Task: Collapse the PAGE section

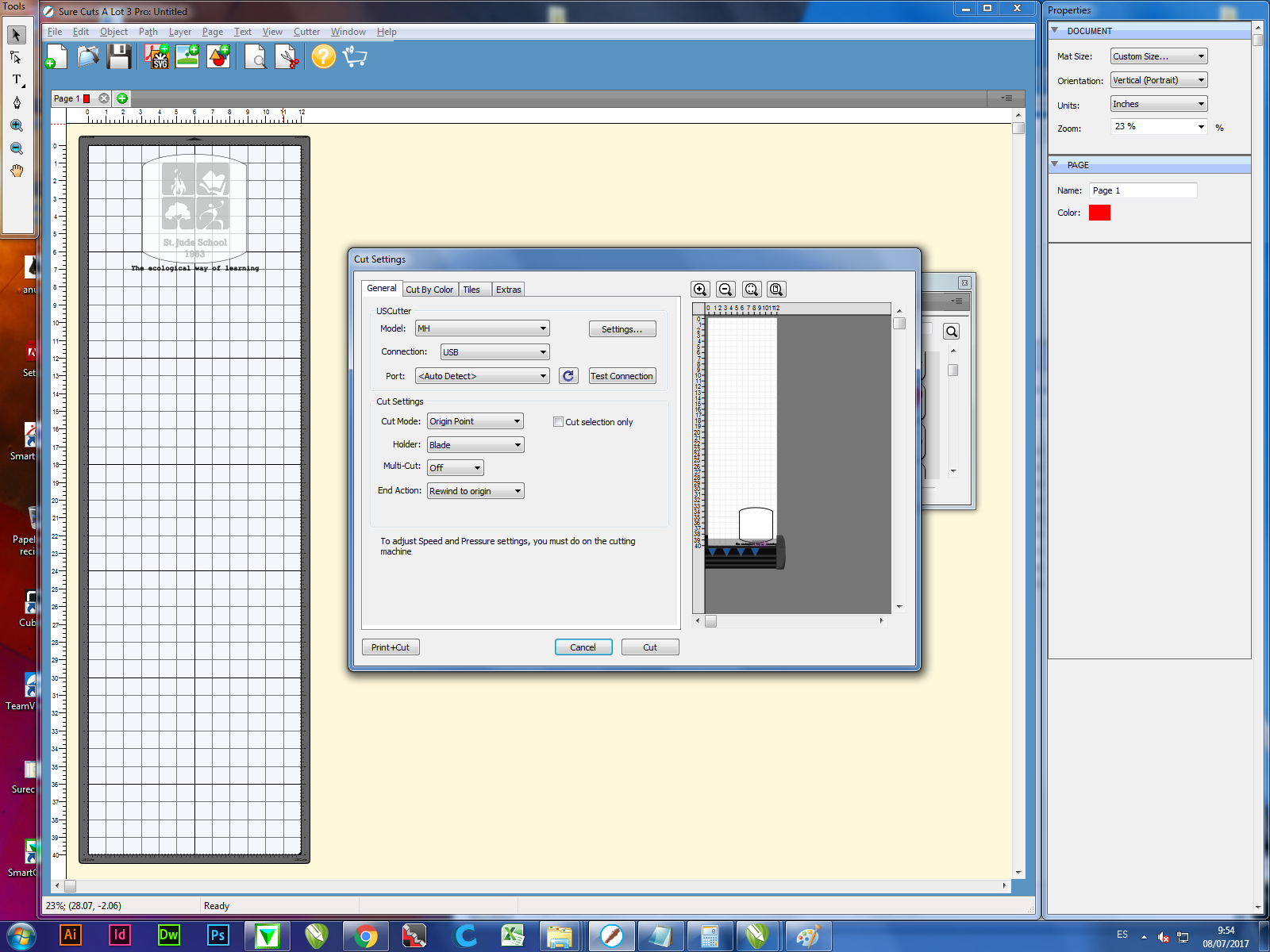Action: click(x=1055, y=164)
